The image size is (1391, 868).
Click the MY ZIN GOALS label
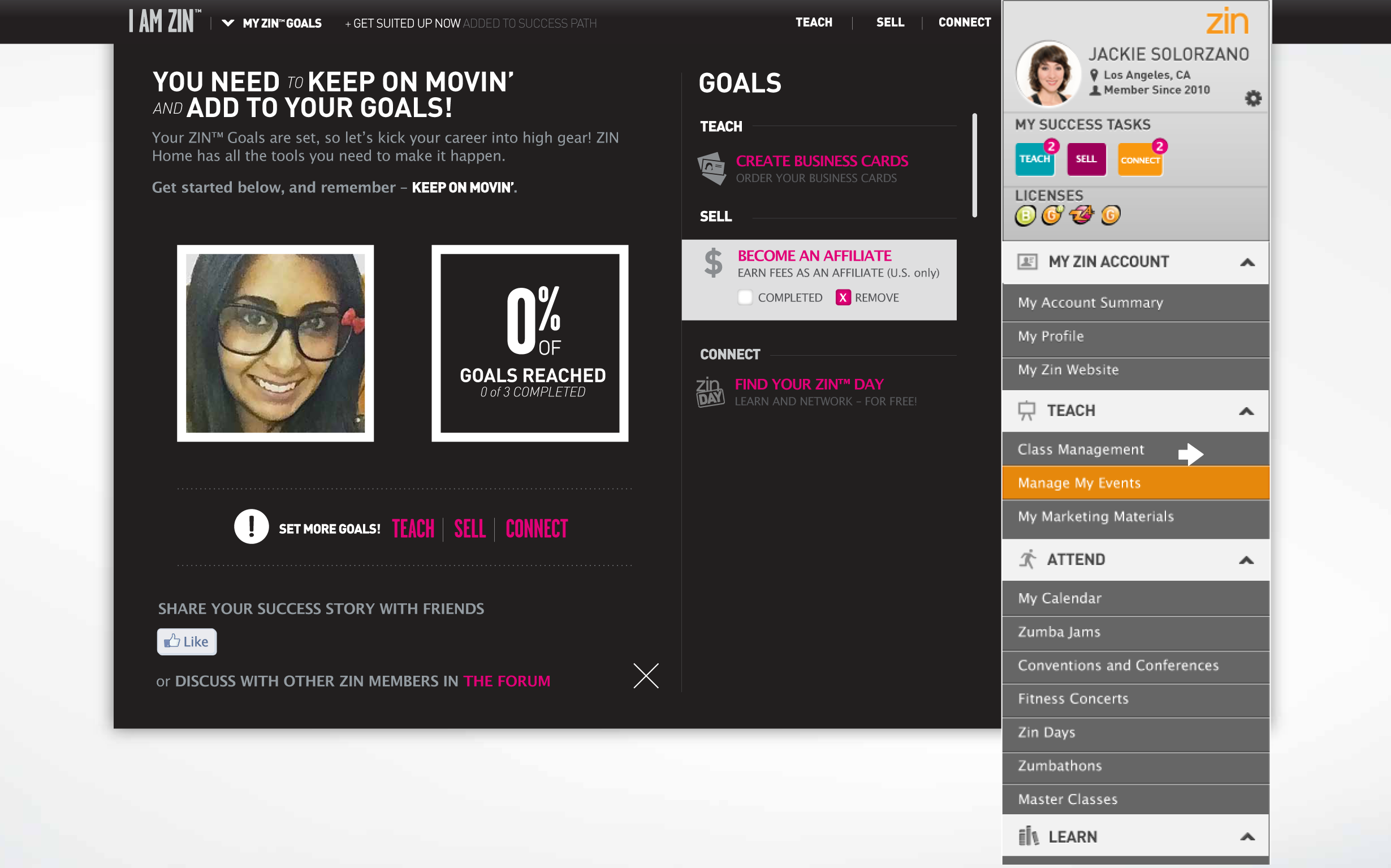(282, 24)
